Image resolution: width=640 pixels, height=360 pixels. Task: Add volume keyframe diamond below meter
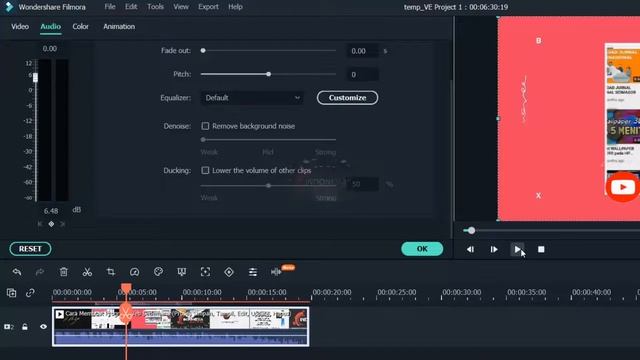(51, 224)
